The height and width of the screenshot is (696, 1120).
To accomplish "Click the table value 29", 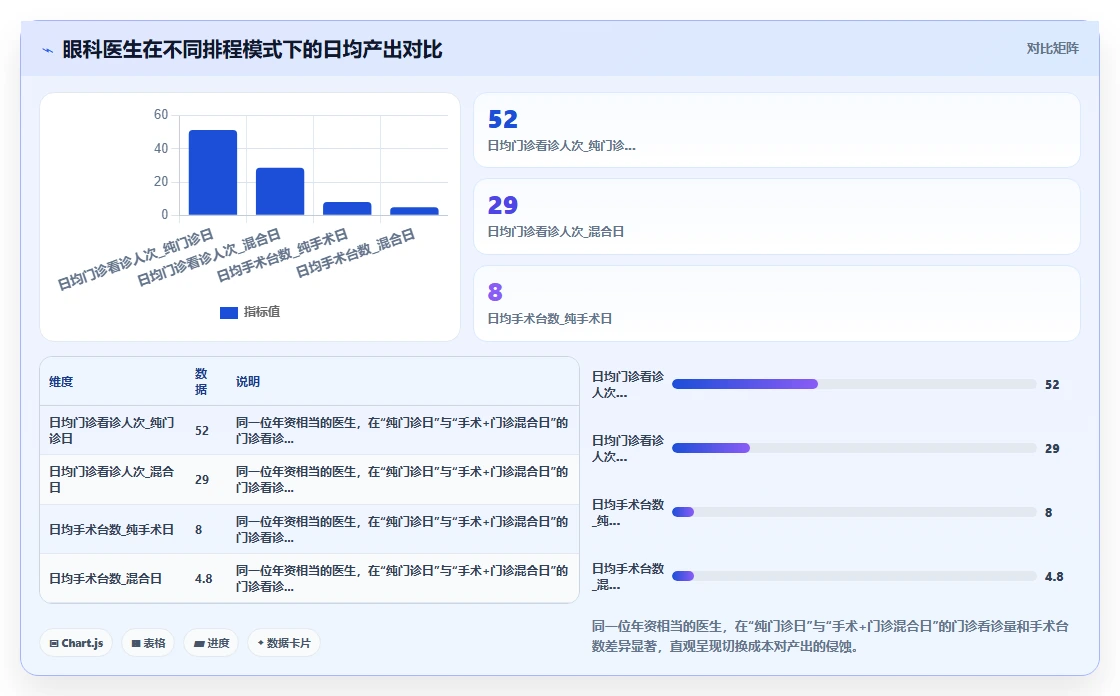I will coord(202,479).
